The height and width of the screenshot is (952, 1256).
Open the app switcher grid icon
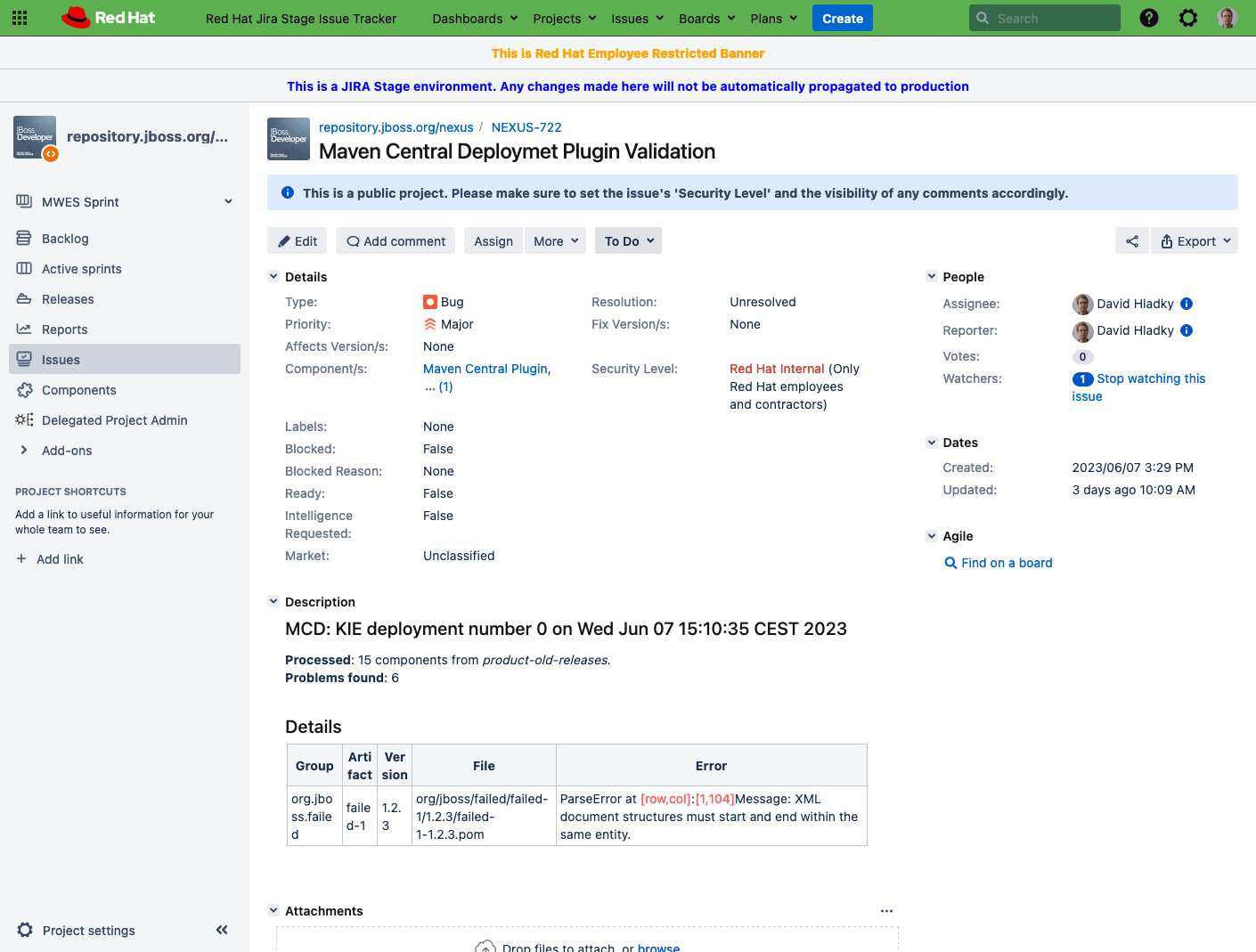pyautogui.click(x=20, y=18)
